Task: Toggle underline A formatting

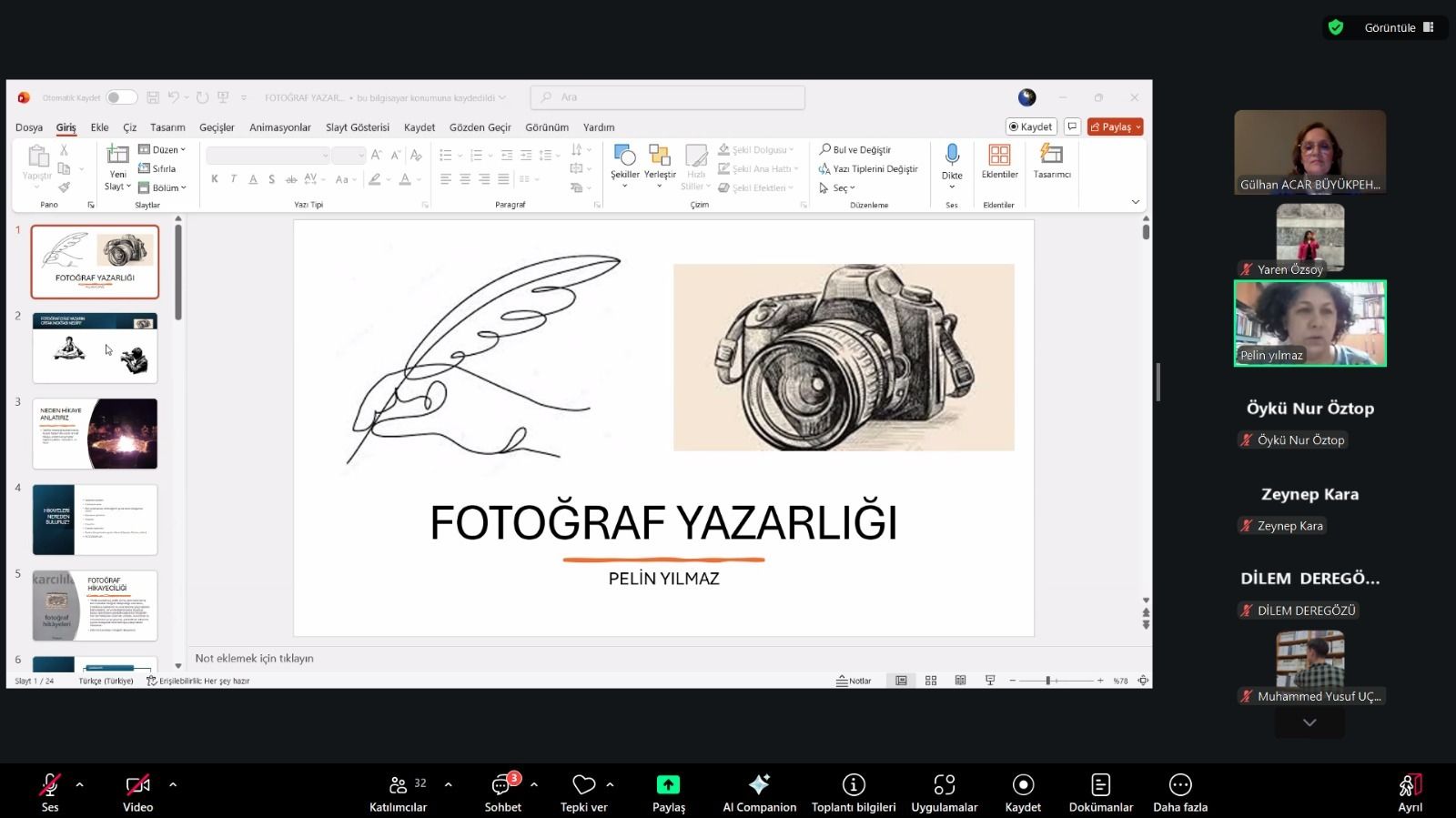Action: coord(253,179)
